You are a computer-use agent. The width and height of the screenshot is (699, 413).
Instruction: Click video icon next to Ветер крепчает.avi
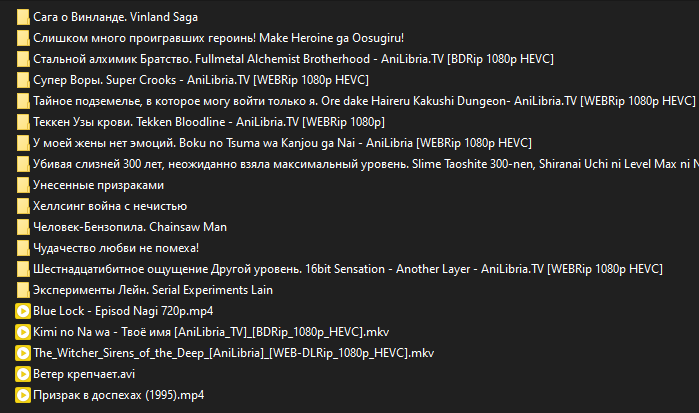tap(23, 374)
